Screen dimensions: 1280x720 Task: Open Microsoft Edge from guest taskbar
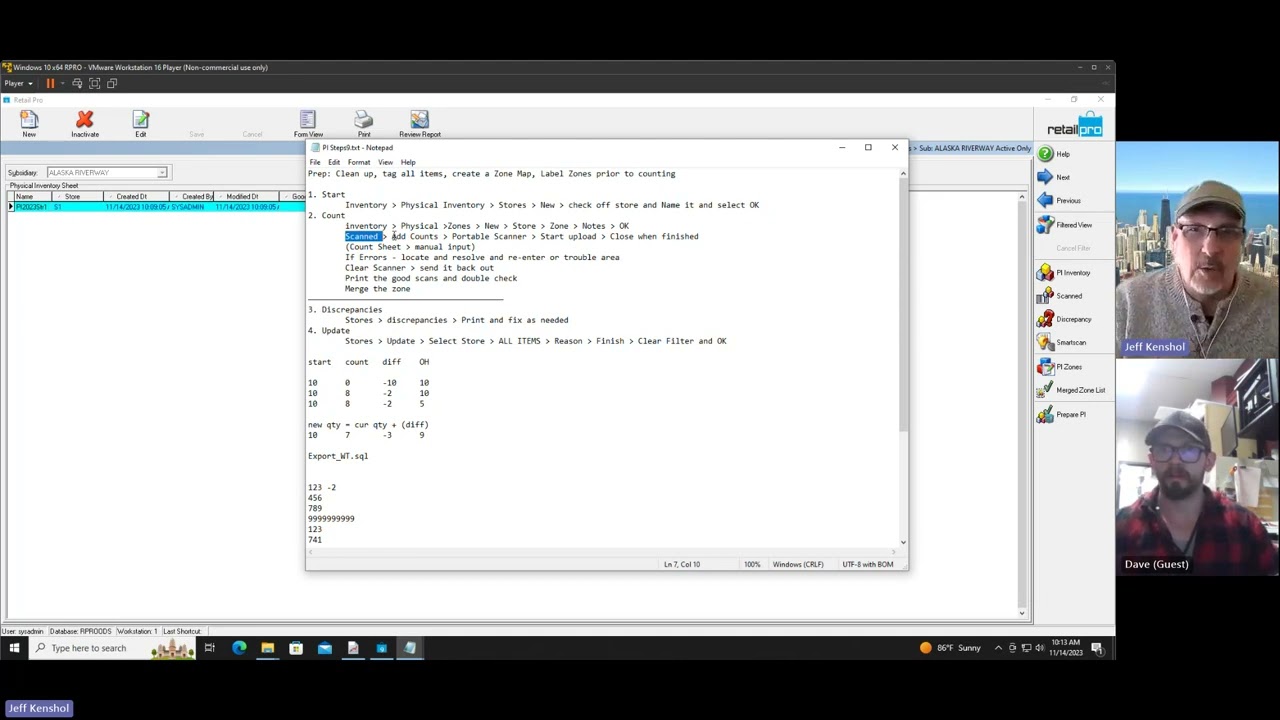[239, 648]
